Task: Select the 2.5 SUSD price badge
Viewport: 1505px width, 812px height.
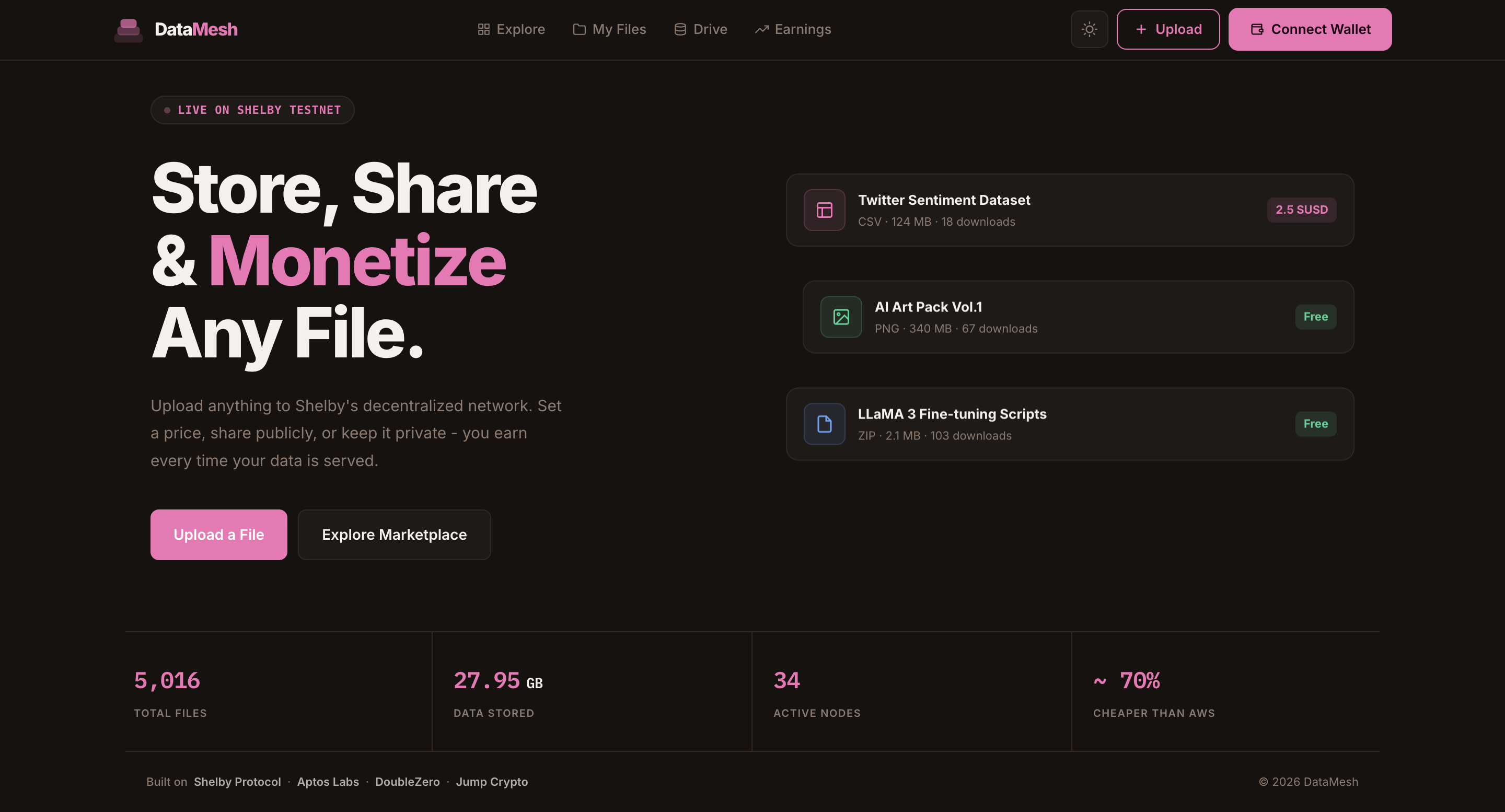Action: coord(1301,210)
